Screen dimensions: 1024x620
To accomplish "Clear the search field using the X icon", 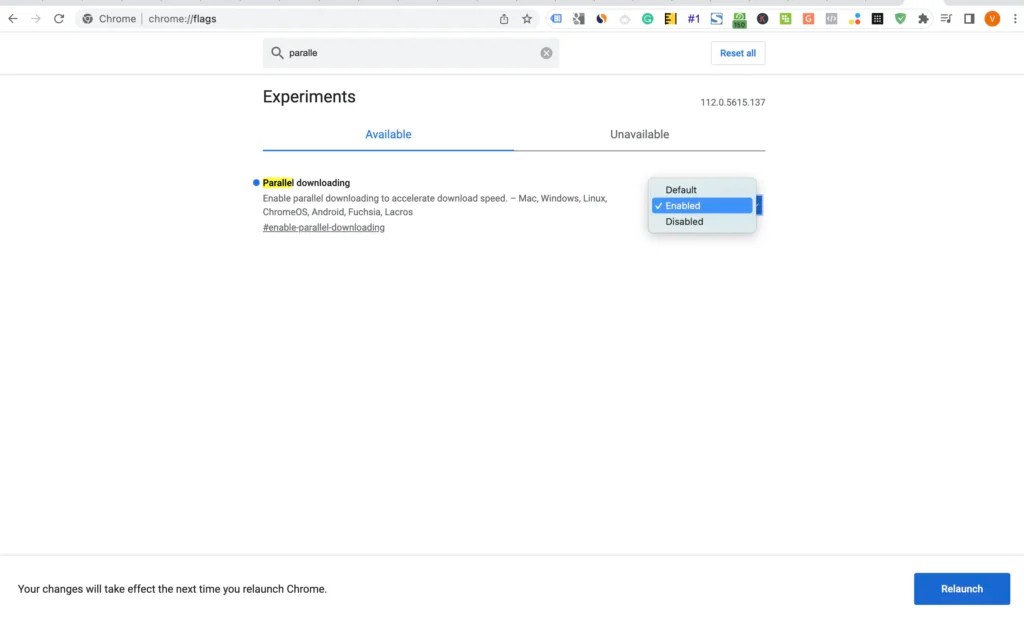I will click(x=546, y=53).
